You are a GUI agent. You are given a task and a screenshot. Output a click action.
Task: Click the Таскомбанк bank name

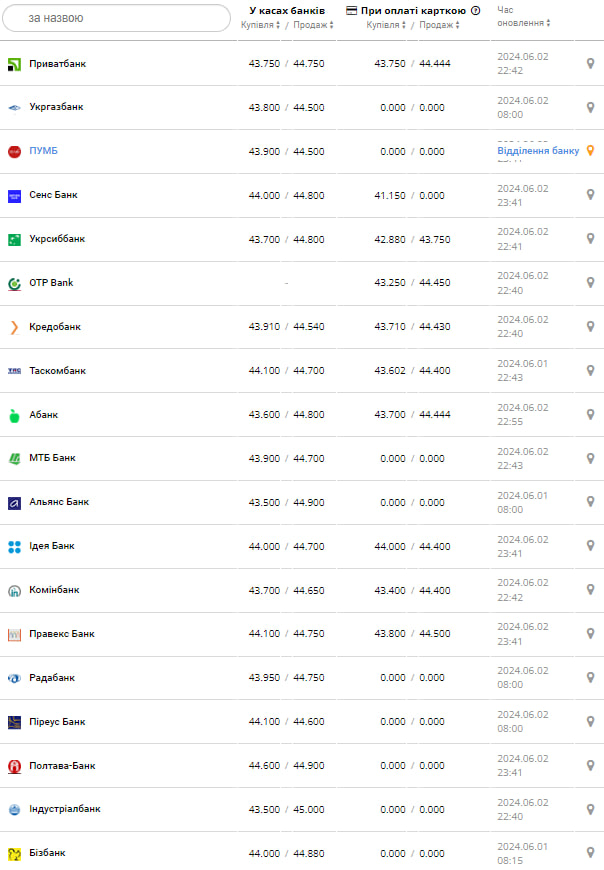tap(57, 371)
